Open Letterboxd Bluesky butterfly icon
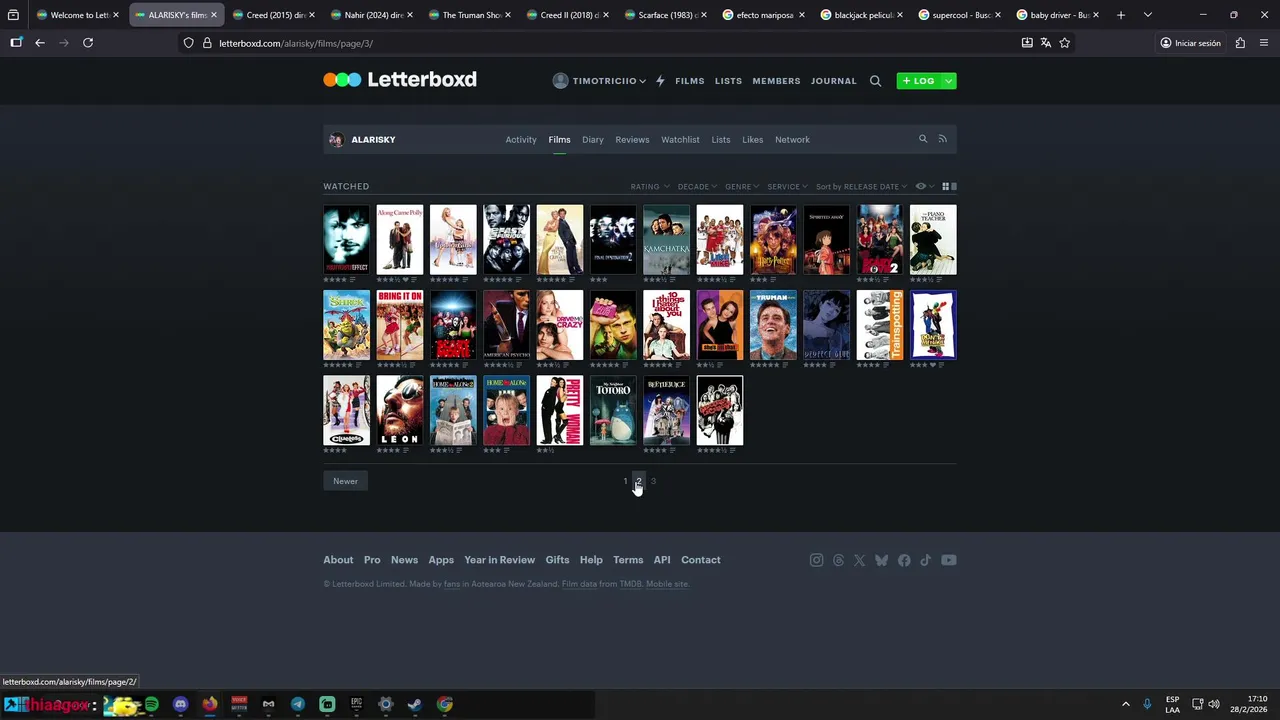The image size is (1280, 720). (882, 560)
